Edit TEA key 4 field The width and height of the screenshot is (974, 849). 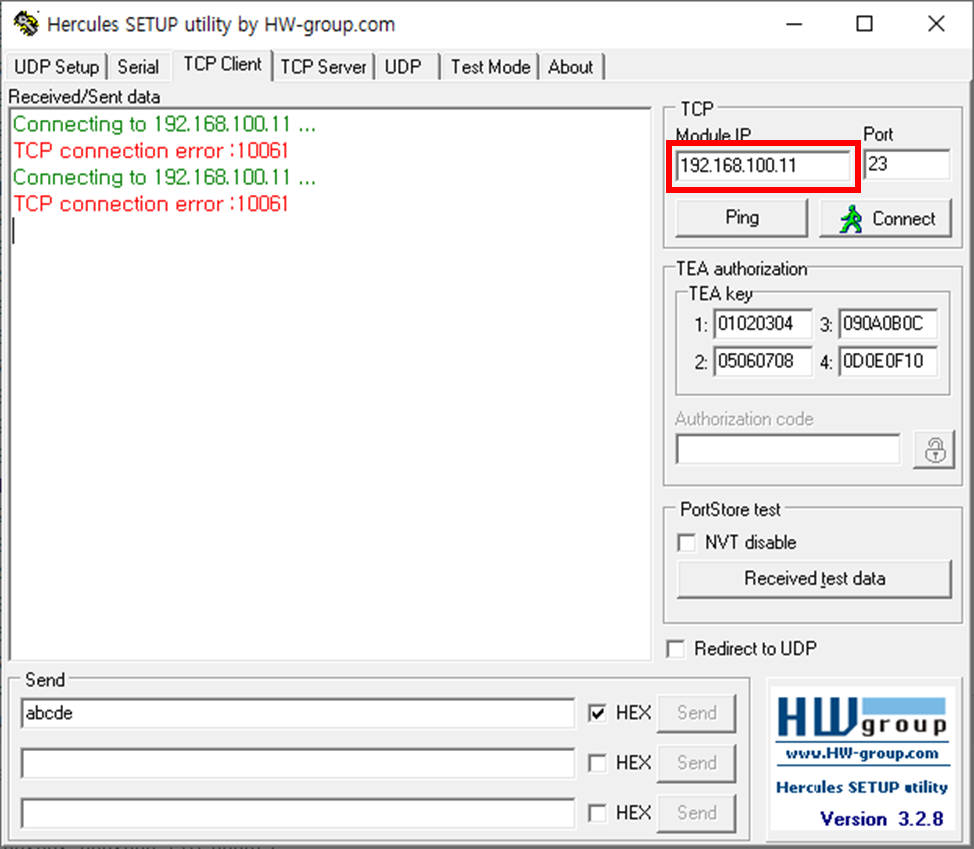click(888, 361)
